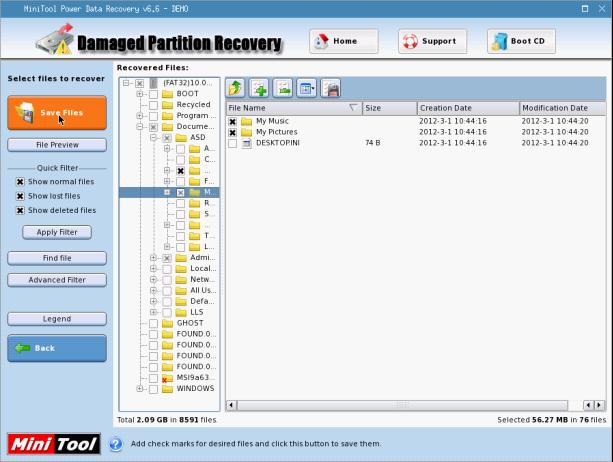The width and height of the screenshot is (613, 462).
Task: Click the Size column header
Action: 389,108
